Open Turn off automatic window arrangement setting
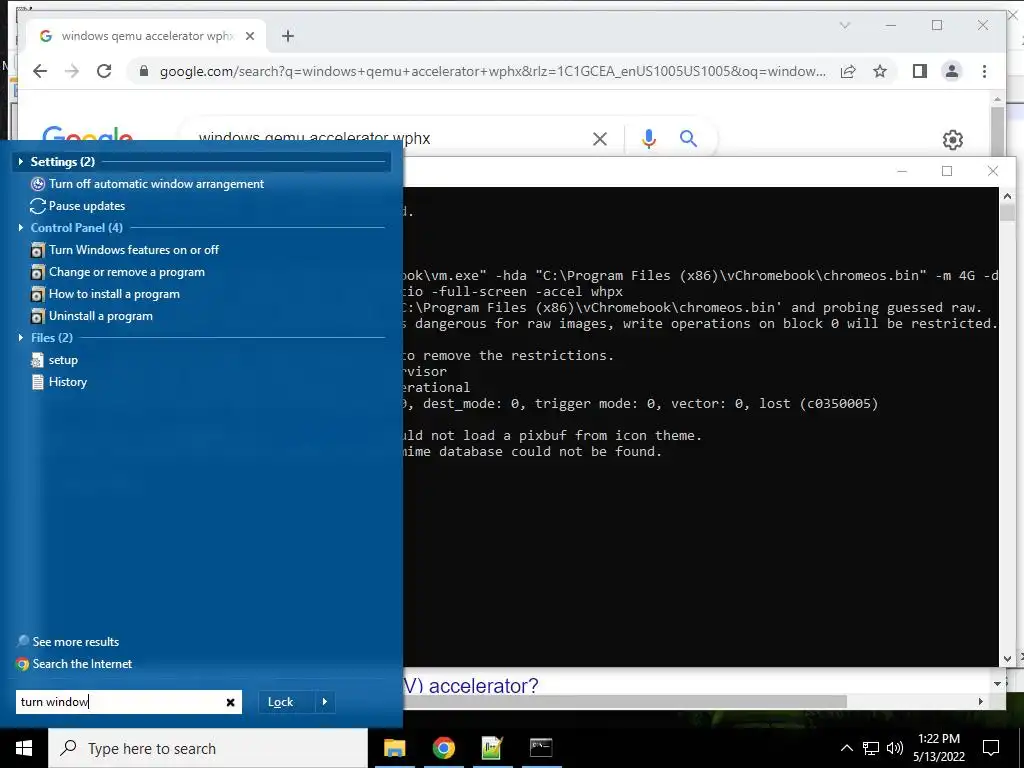Image resolution: width=1024 pixels, height=768 pixels. click(148, 184)
